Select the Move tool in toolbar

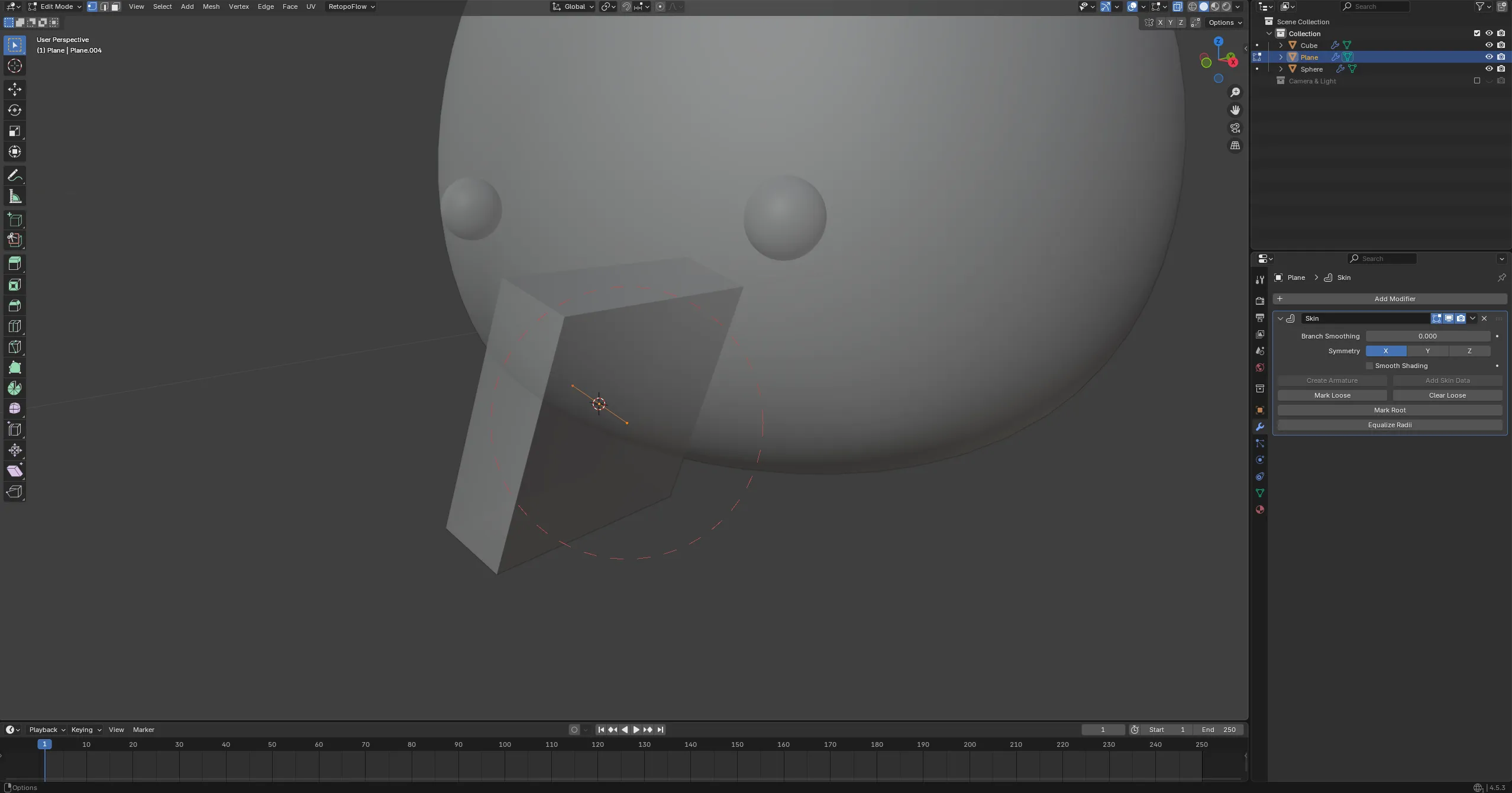[x=15, y=89]
